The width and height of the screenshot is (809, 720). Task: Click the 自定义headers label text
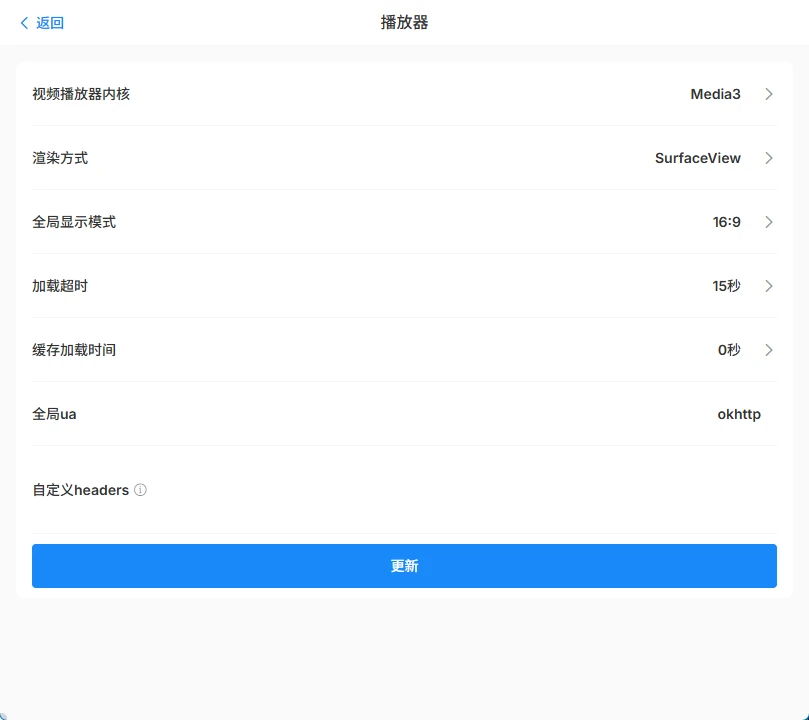tap(80, 490)
